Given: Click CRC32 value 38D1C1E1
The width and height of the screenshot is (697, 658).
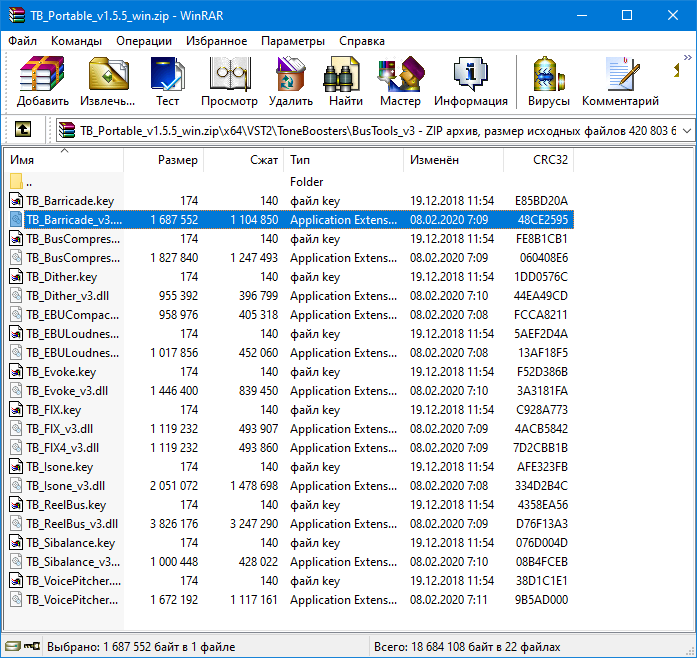Looking at the screenshot, I should (542, 581).
